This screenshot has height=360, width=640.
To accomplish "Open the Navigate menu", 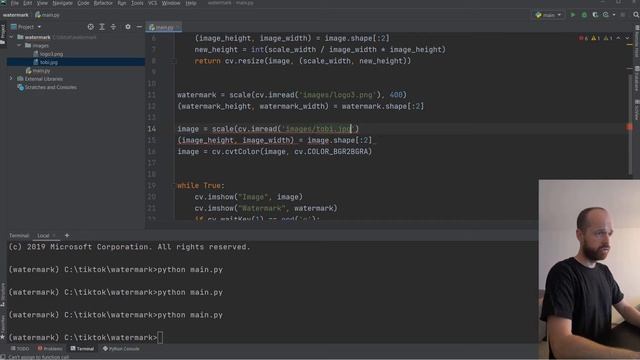I will click(62, 3).
